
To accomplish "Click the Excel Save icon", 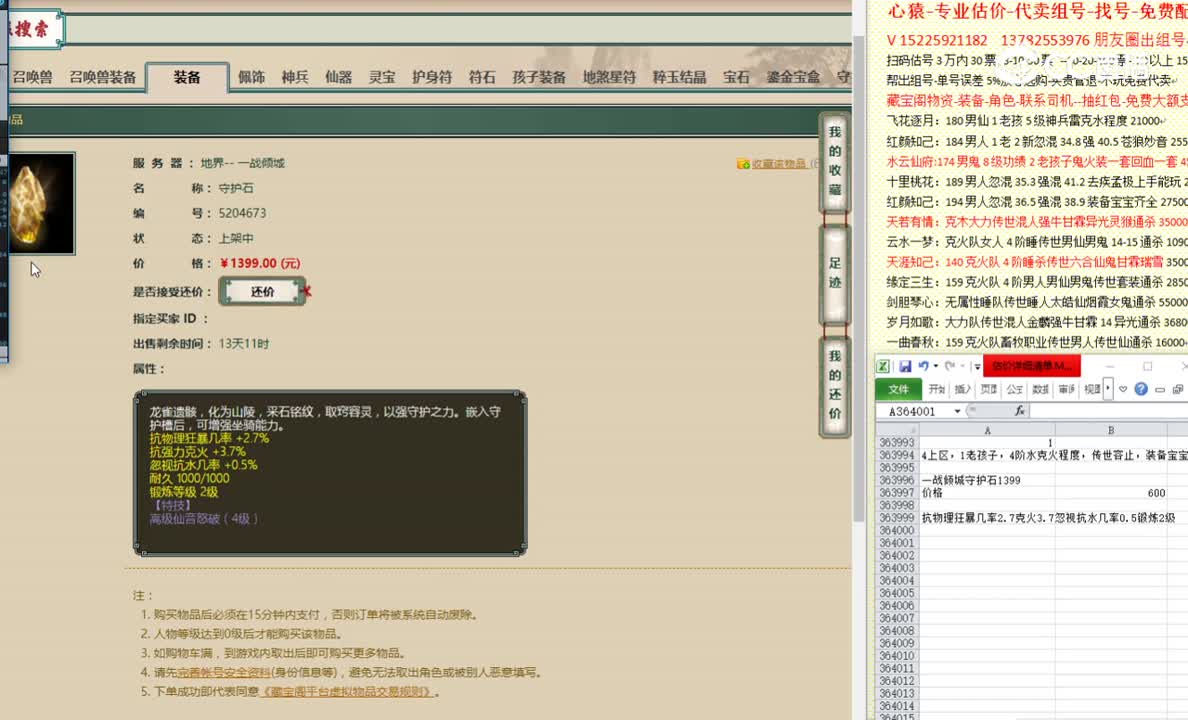I will click(907, 366).
